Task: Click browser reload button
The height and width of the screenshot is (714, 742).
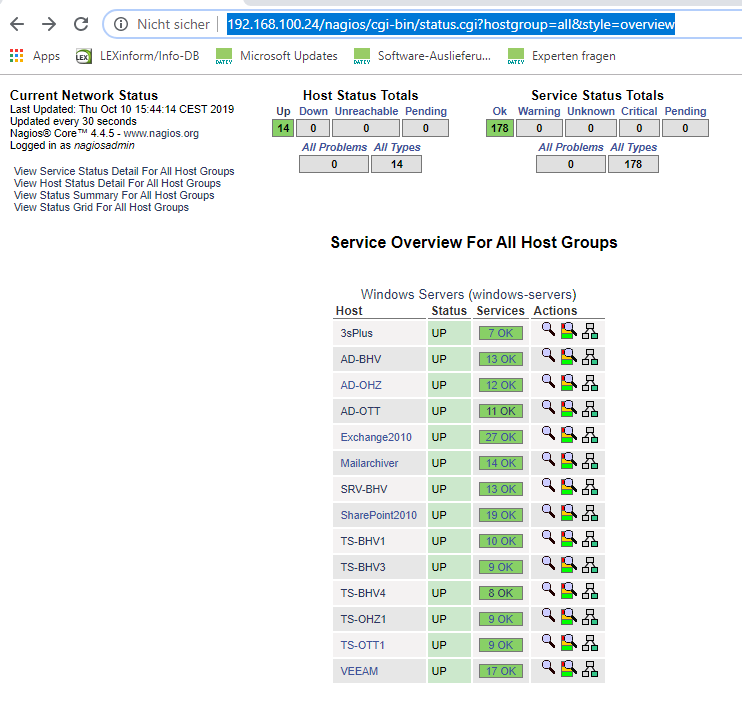Action: pos(81,24)
